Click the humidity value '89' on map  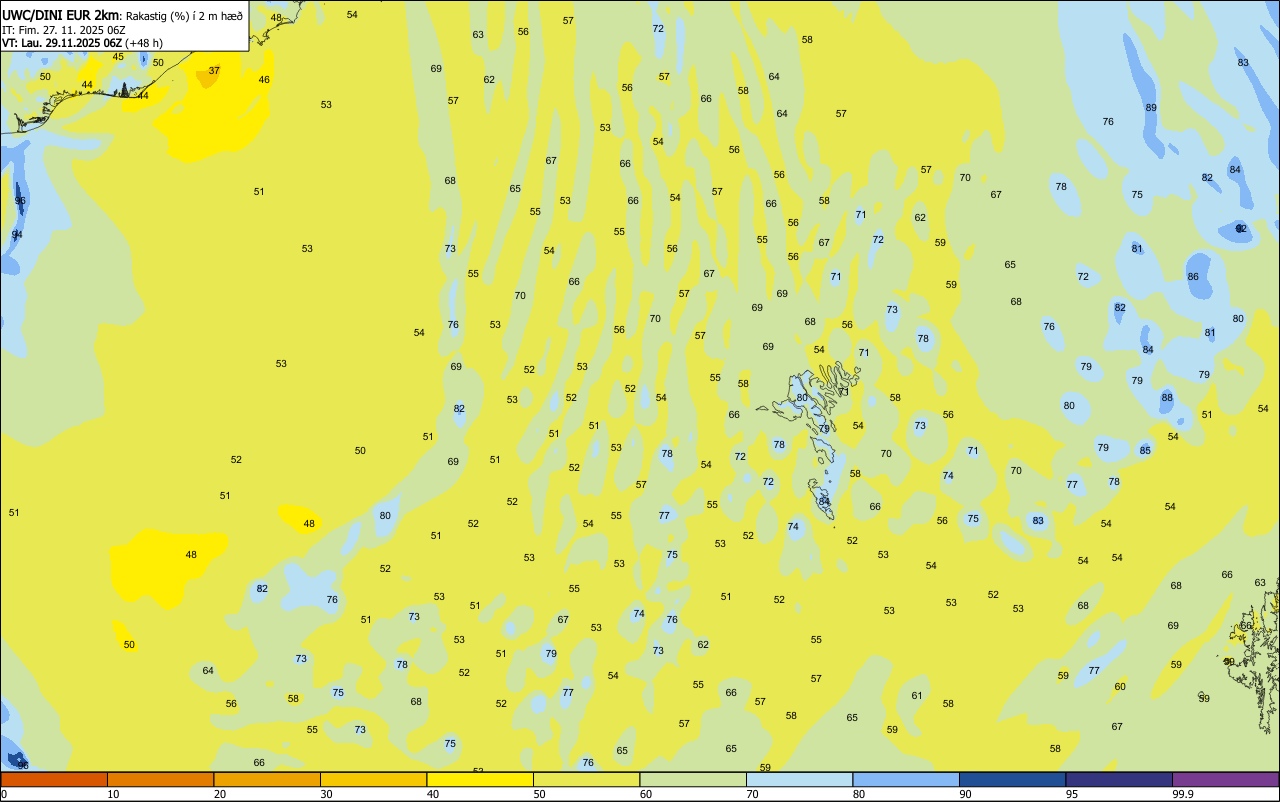1151,108
